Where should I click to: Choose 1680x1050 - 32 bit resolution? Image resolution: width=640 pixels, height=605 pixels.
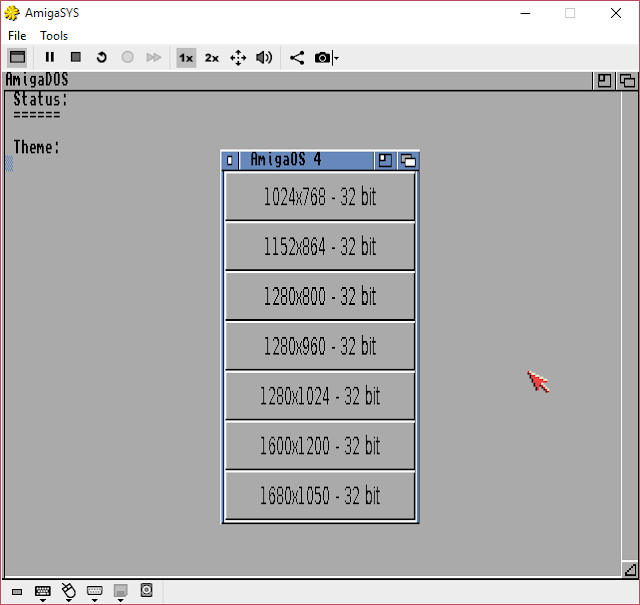click(x=320, y=495)
